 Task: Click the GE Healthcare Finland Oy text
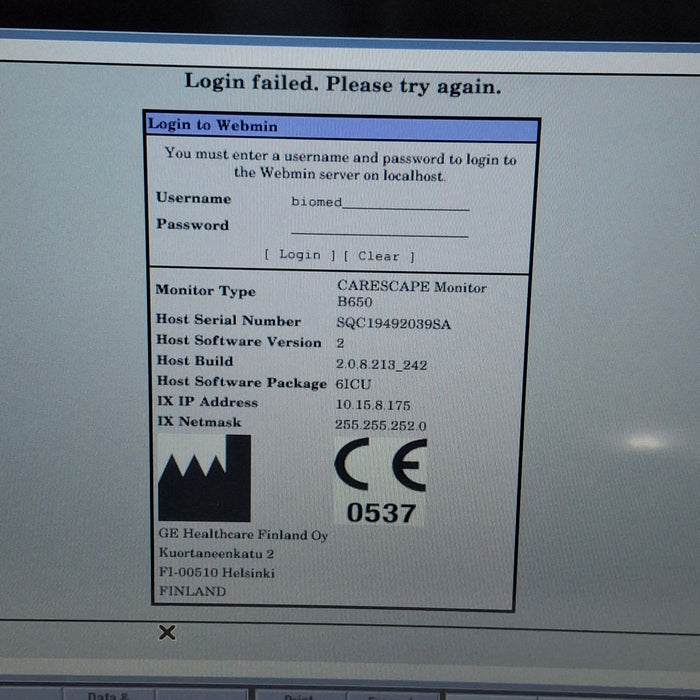(x=242, y=535)
